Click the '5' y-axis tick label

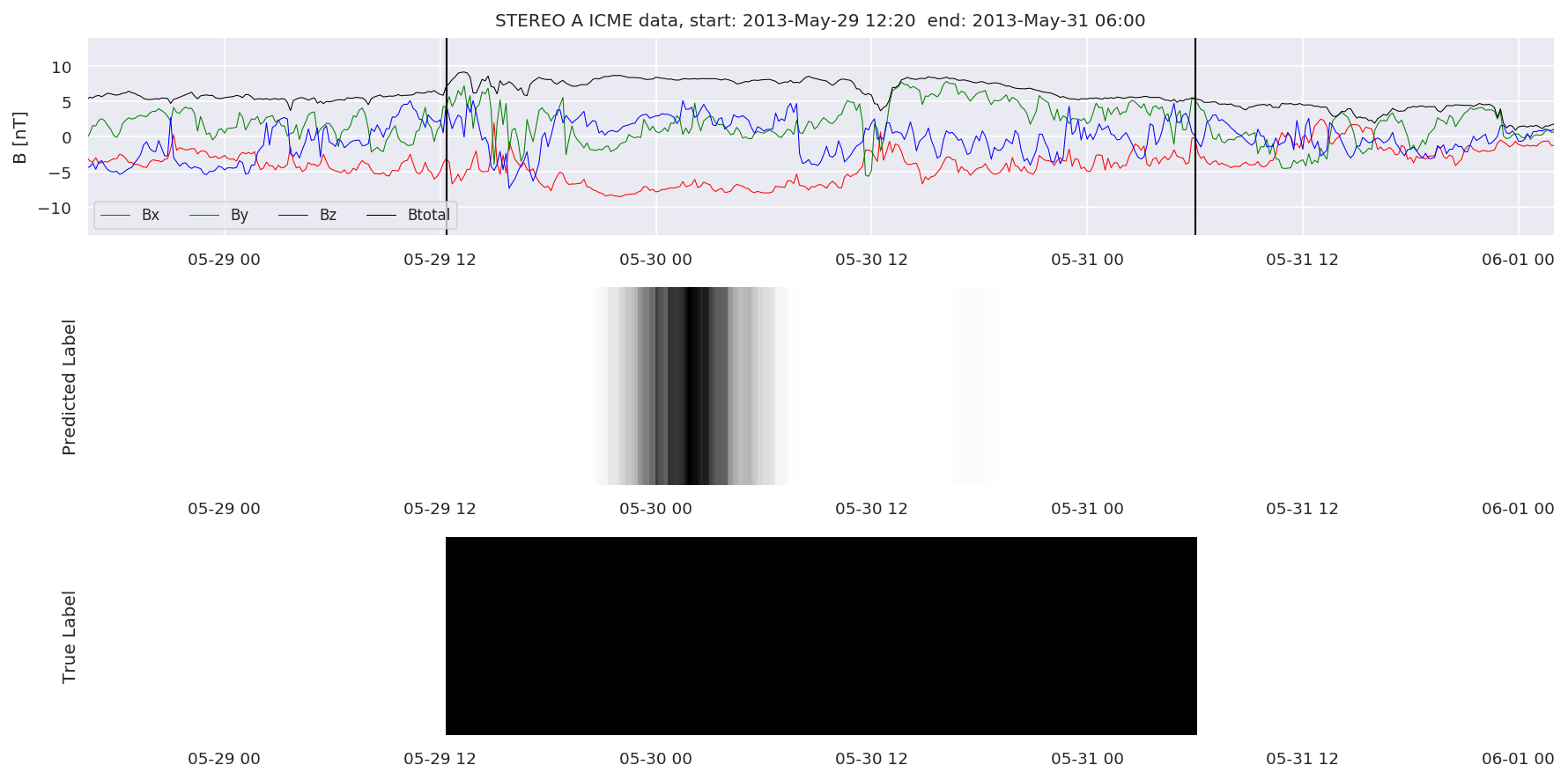67,102
